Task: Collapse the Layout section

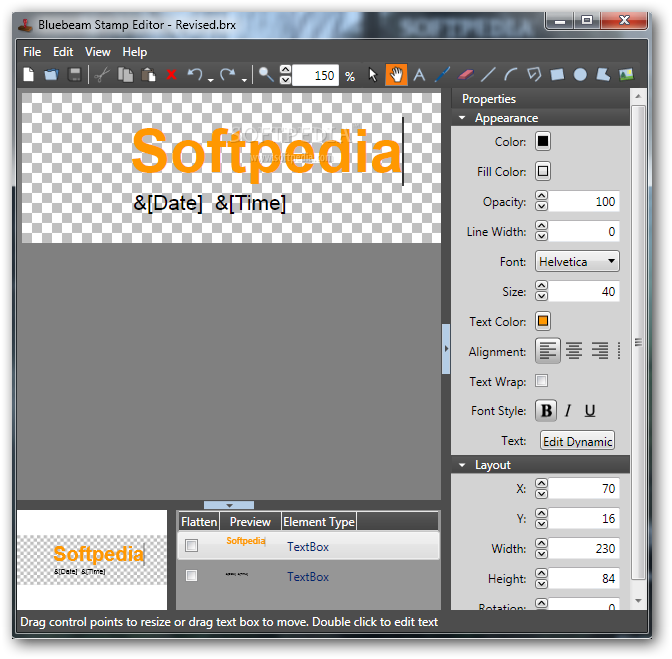Action: 462,465
